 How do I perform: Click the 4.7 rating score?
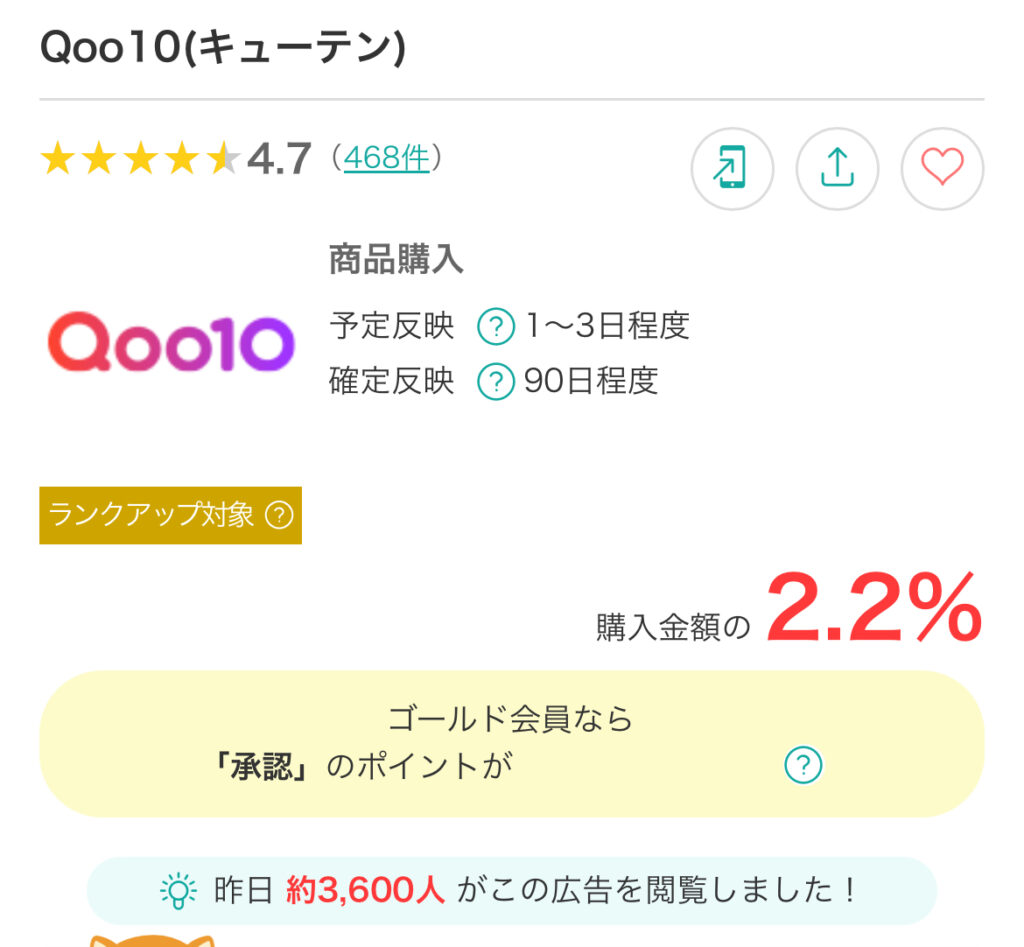coord(279,159)
